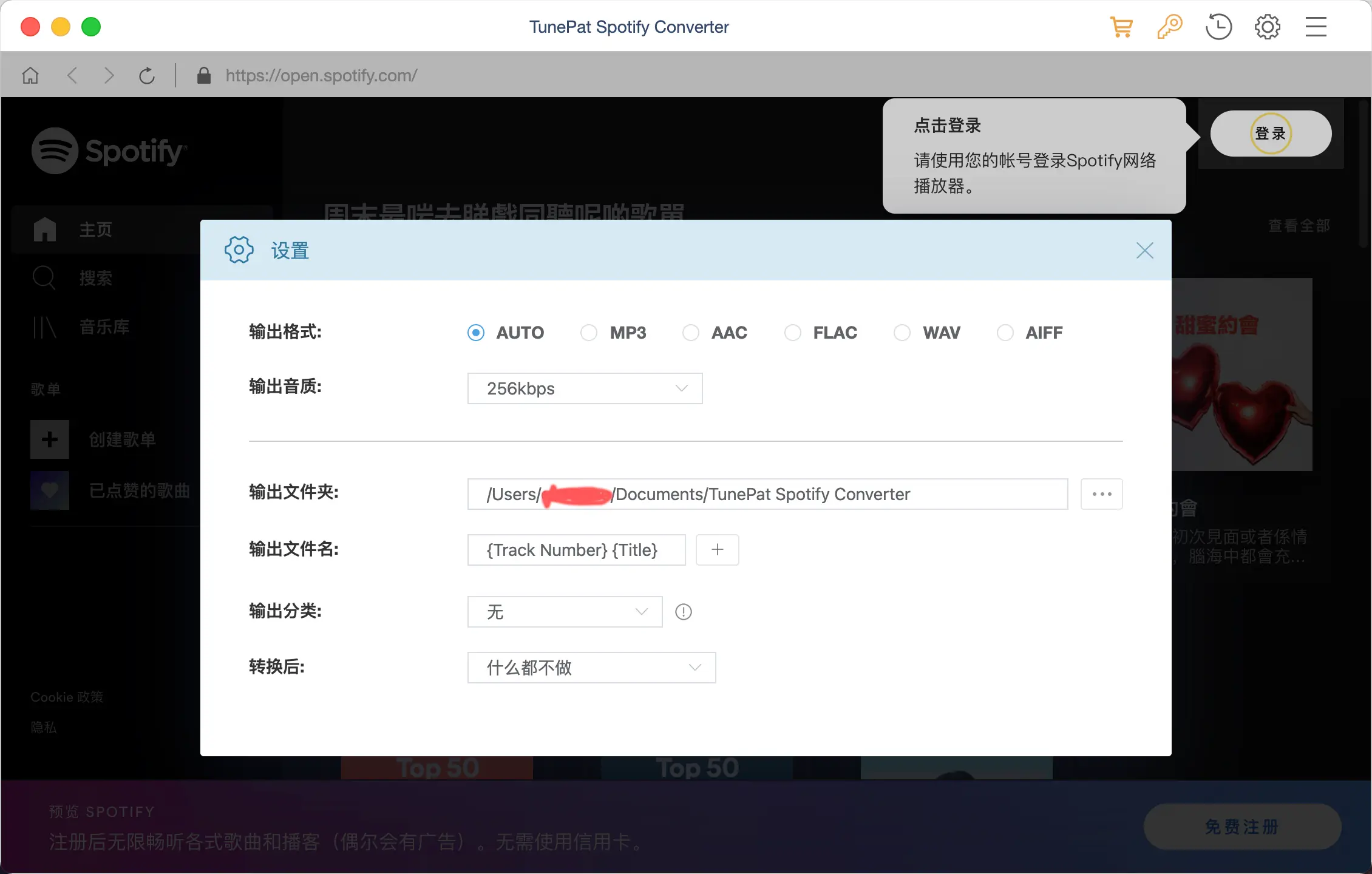1372x874 pixels.
Task: Open 音乐库 in the Spotify sidebar
Action: pyautogui.click(x=104, y=327)
